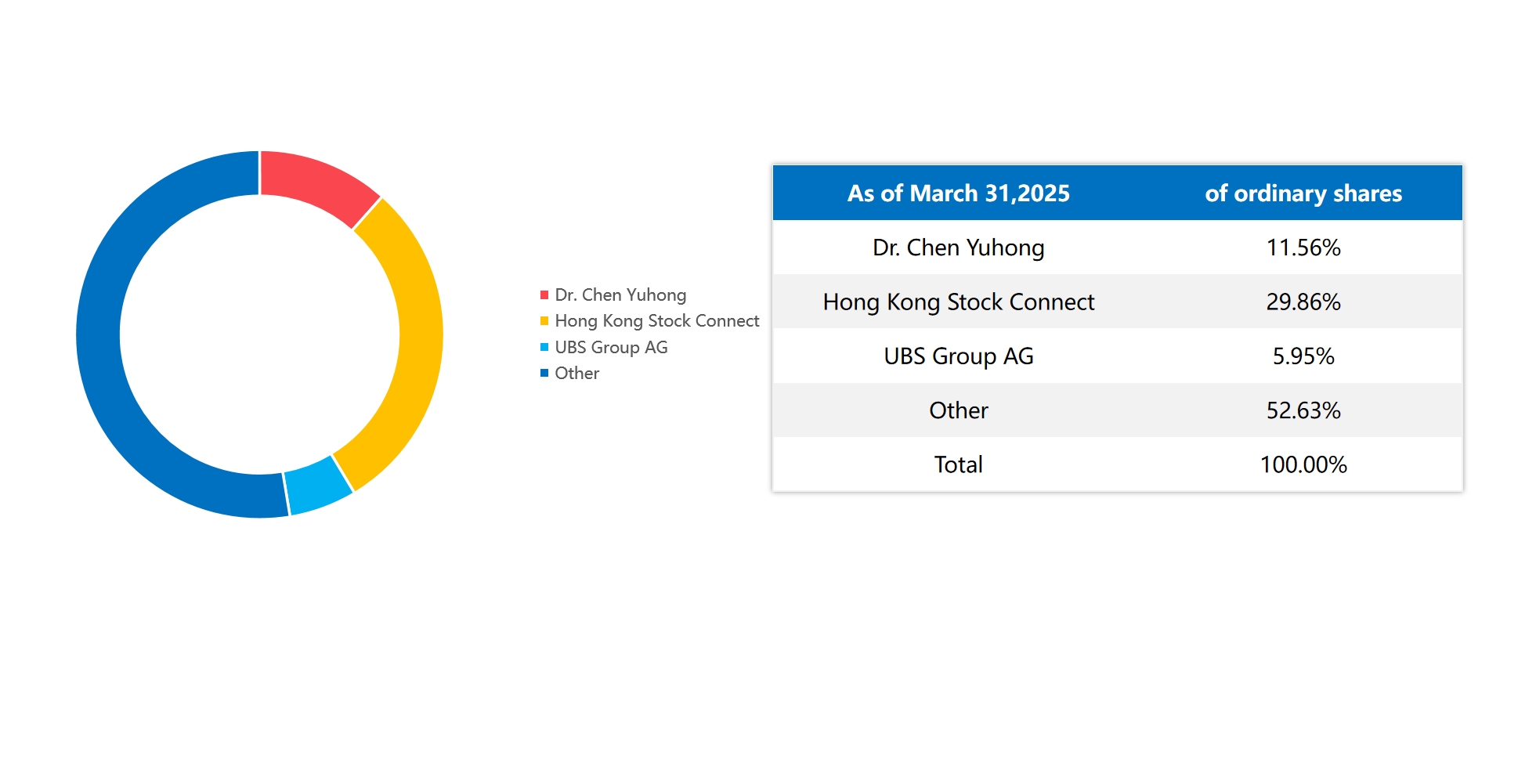Click the 29.86% value in the table
This screenshot has height=784, width=1536.
point(1303,302)
